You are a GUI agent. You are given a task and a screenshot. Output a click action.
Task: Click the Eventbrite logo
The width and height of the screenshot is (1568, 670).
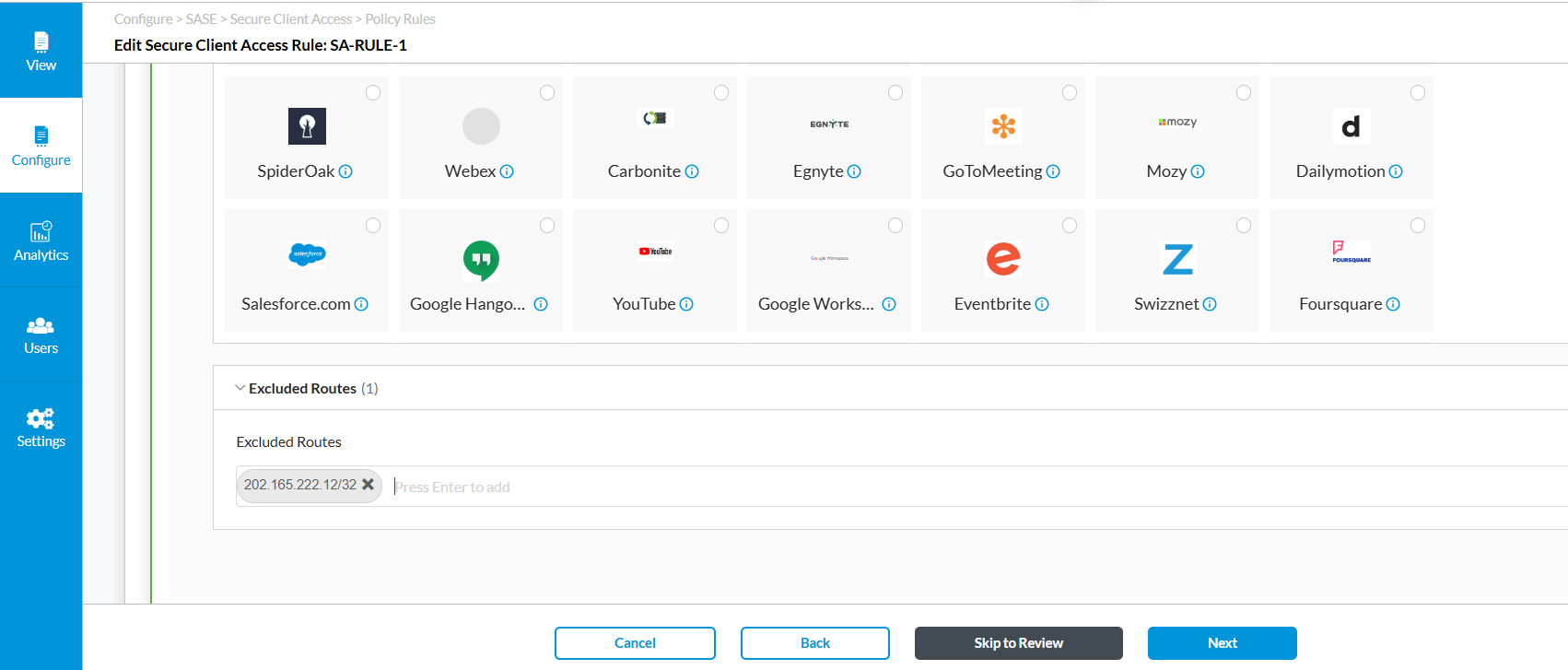(x=1003, y=259)
